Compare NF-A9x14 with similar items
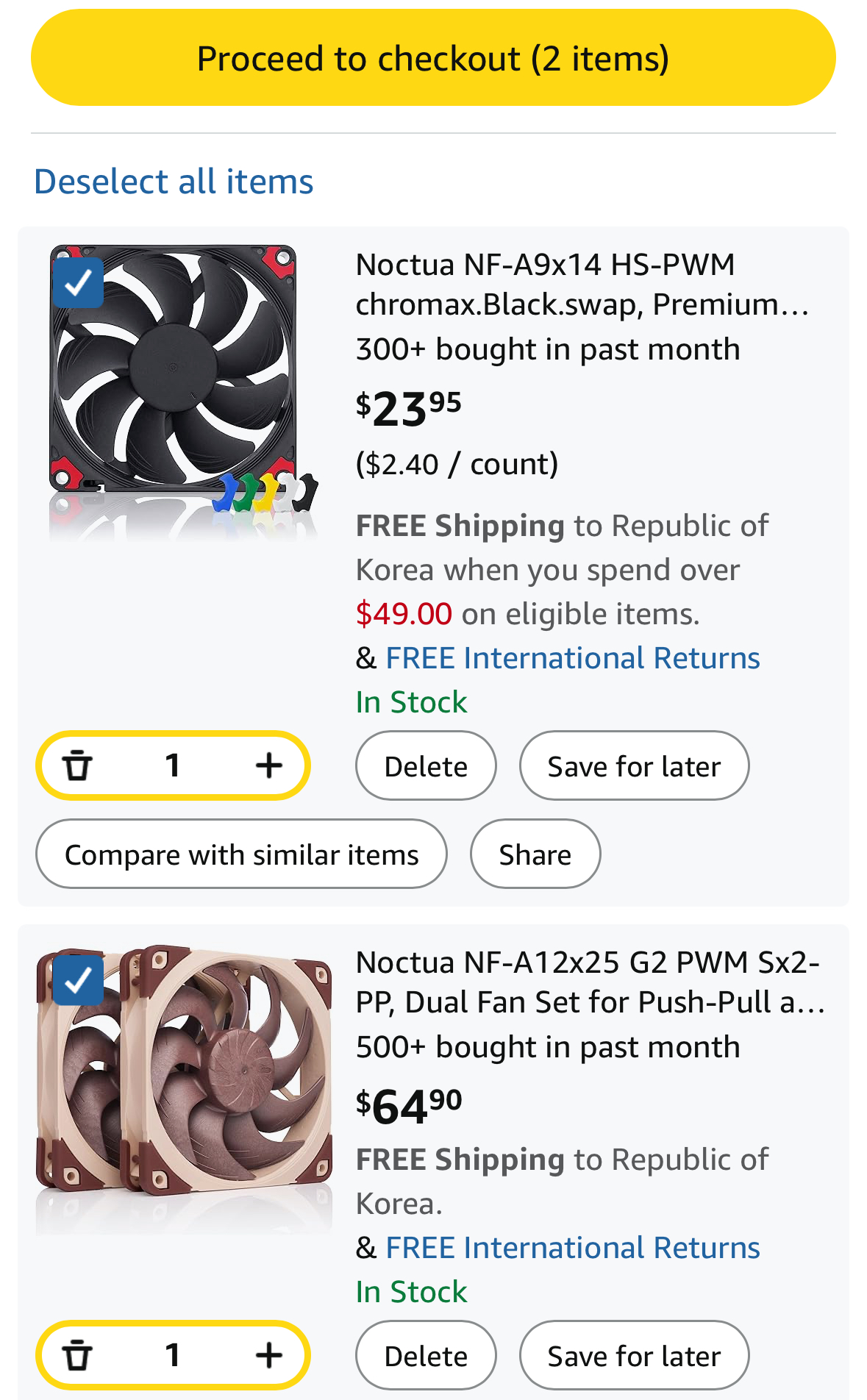This screenshot has height=1400, width=867. (x=241, y=854)
